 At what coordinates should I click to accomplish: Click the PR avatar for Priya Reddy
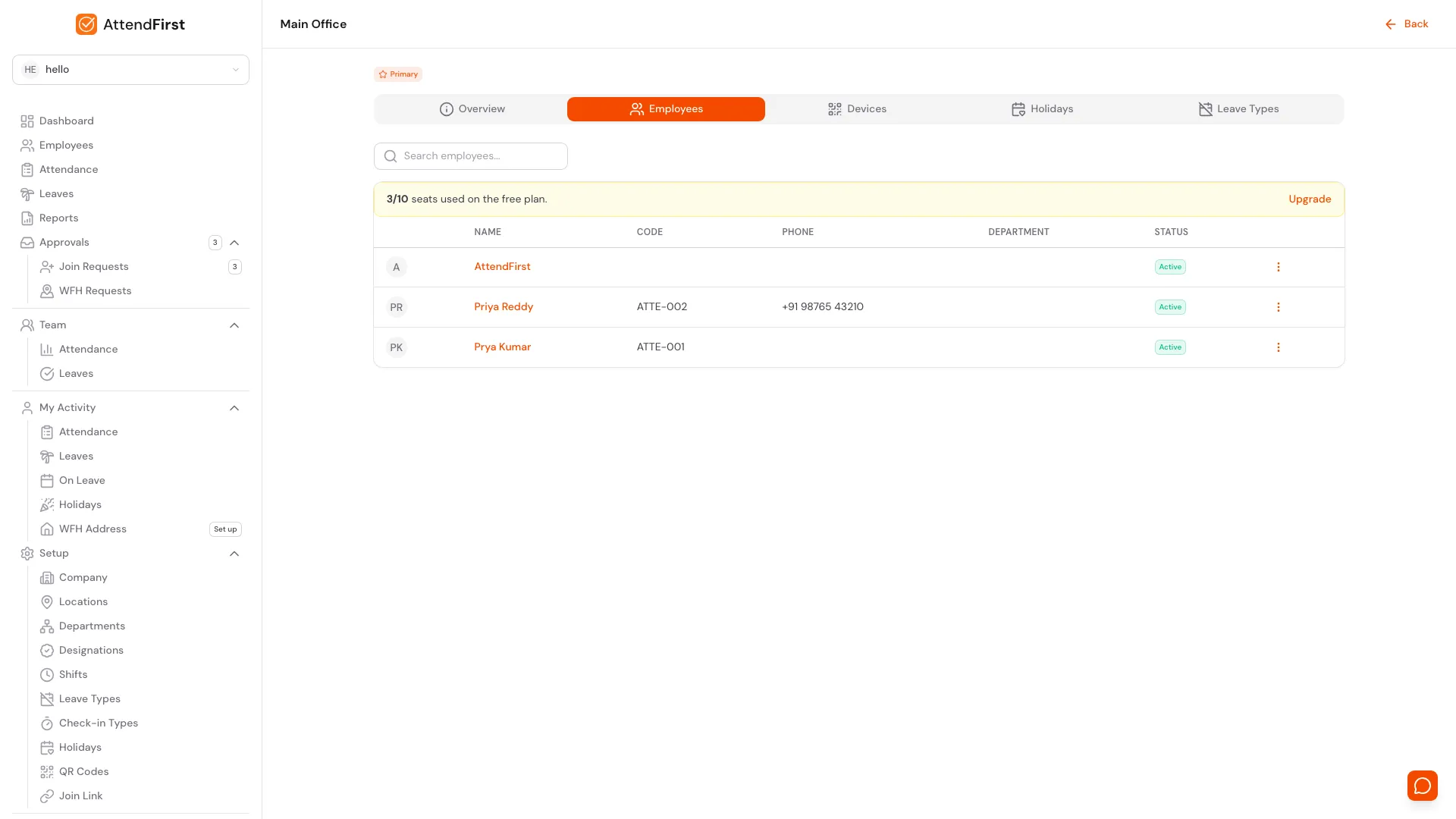[396, 307]
